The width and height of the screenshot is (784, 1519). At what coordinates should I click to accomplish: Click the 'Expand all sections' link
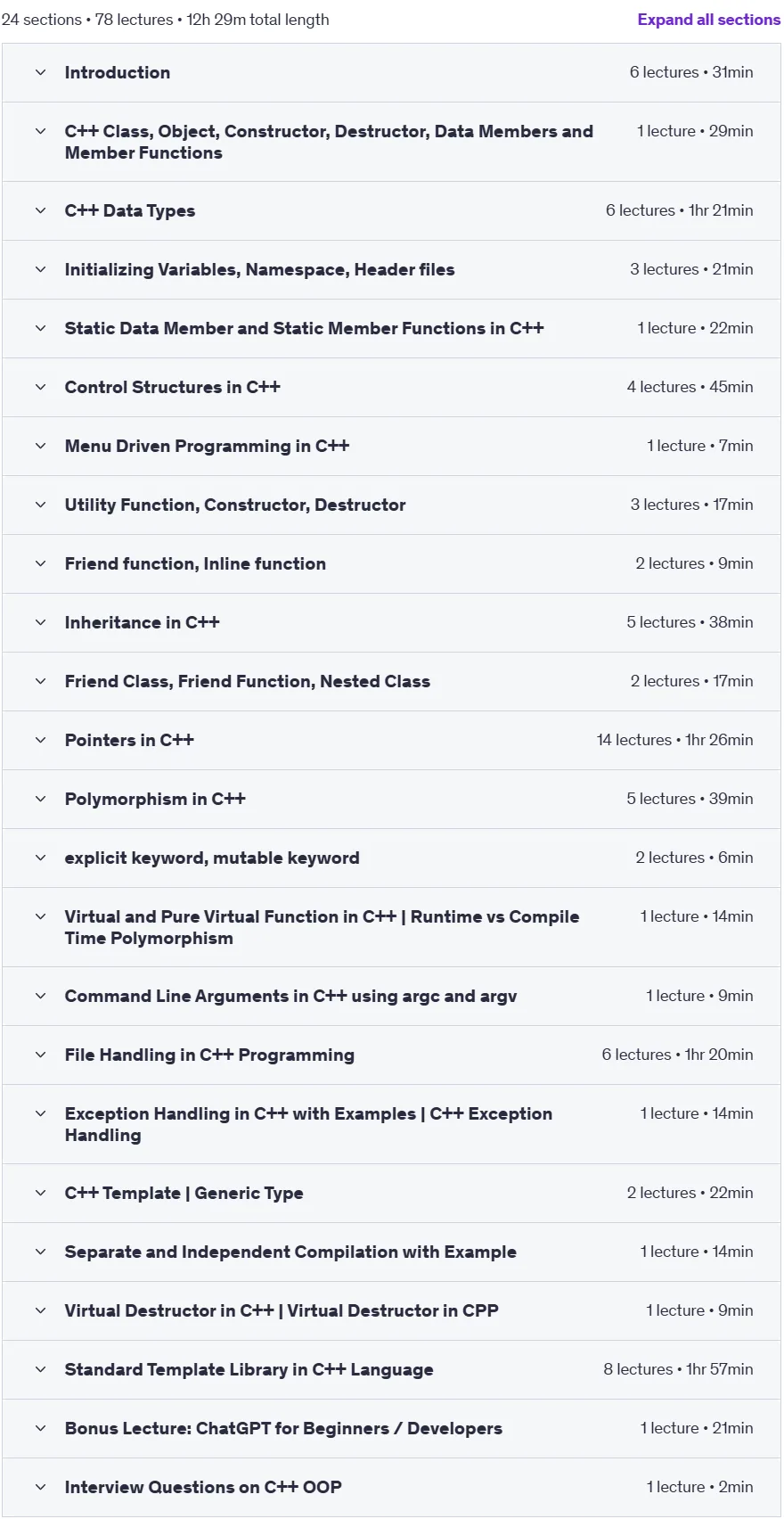click(708, 20)
